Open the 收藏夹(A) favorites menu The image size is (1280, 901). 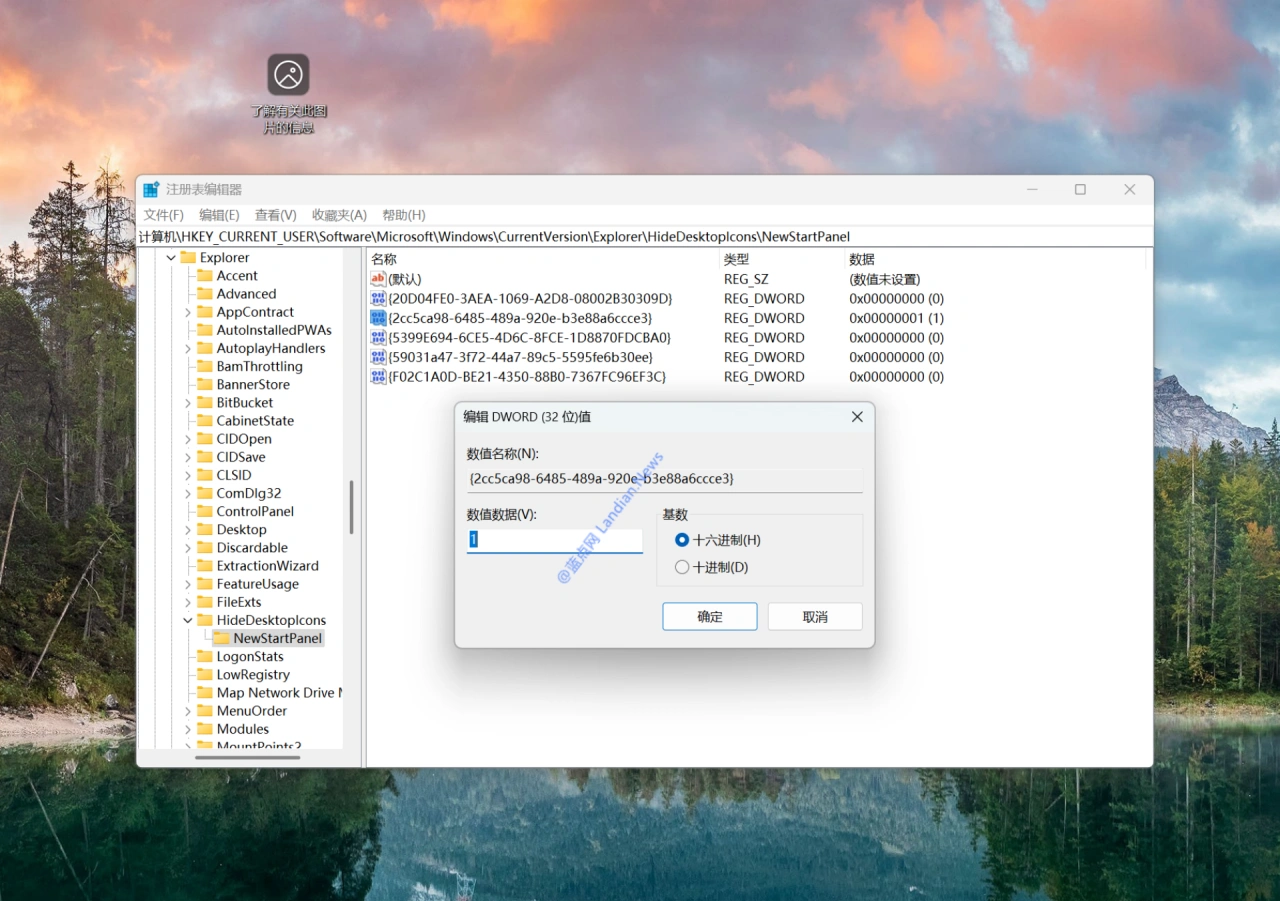[x=339, y=215]
